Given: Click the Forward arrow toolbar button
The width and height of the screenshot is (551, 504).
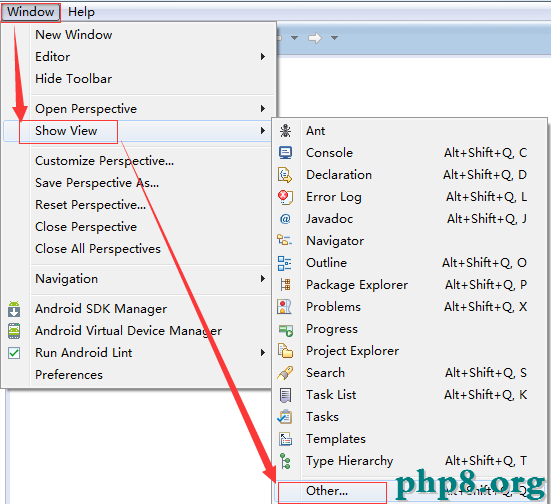Looking at the screenshot, I should pos(315,38).
